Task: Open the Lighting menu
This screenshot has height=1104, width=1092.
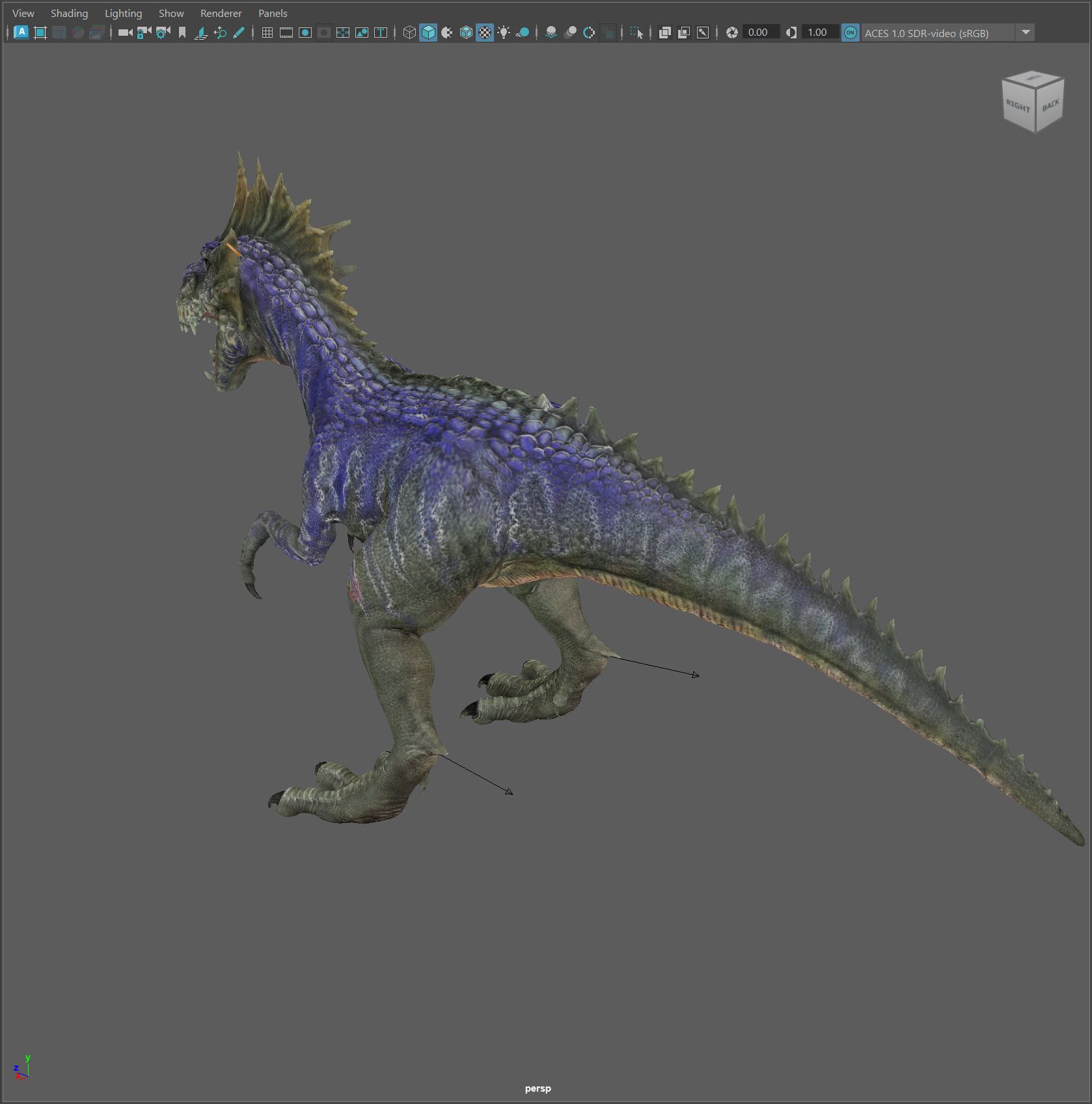Action: point(123,13)
